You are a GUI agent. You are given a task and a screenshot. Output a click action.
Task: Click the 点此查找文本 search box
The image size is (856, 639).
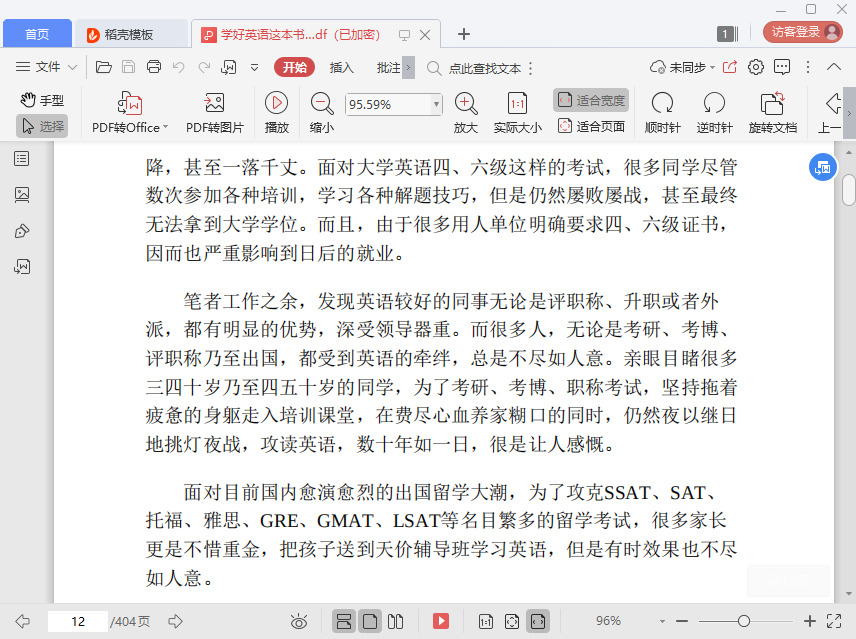pyautogui.click(x=485, y=68)
